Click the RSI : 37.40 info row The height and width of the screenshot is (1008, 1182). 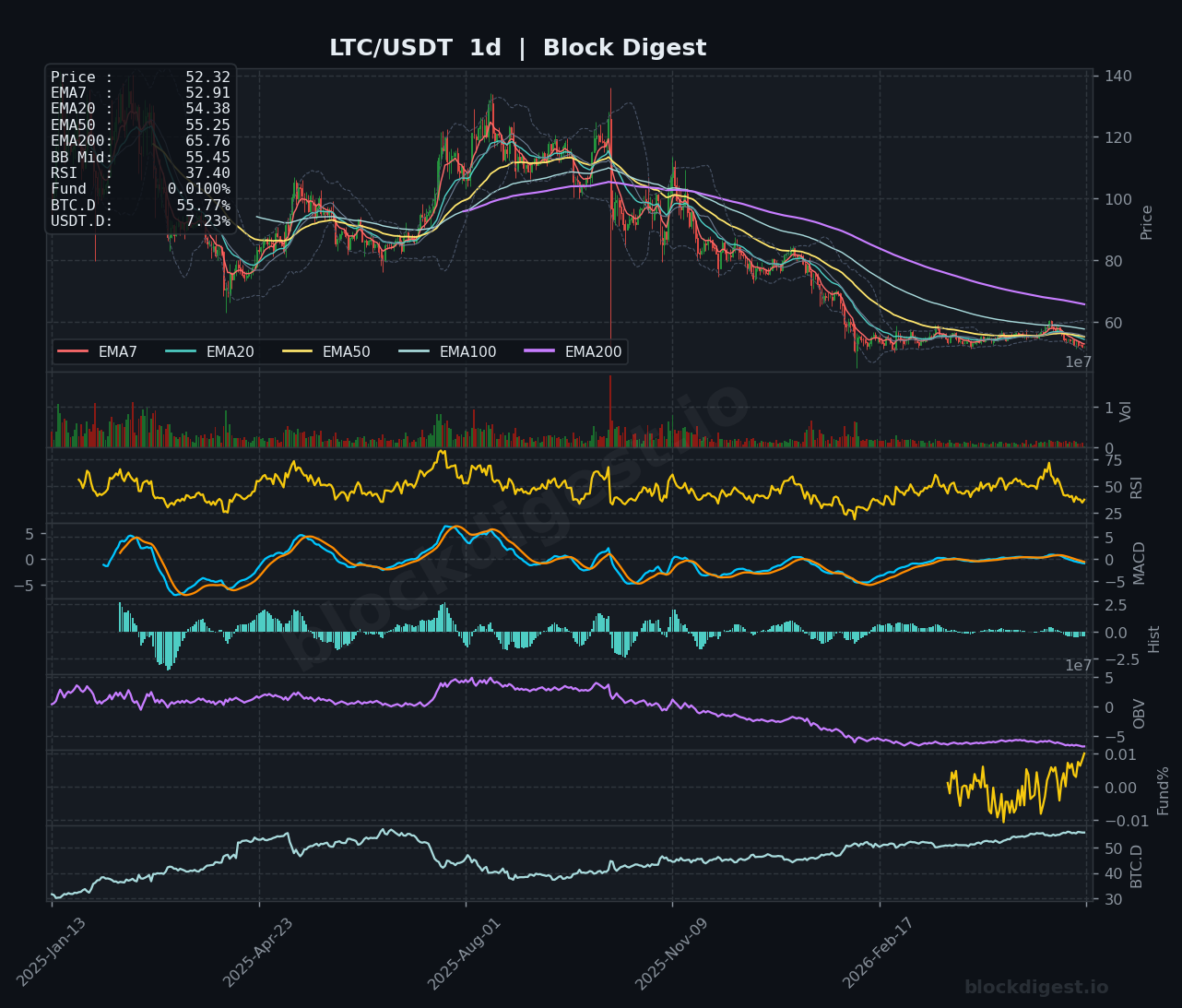coord(140,173)
